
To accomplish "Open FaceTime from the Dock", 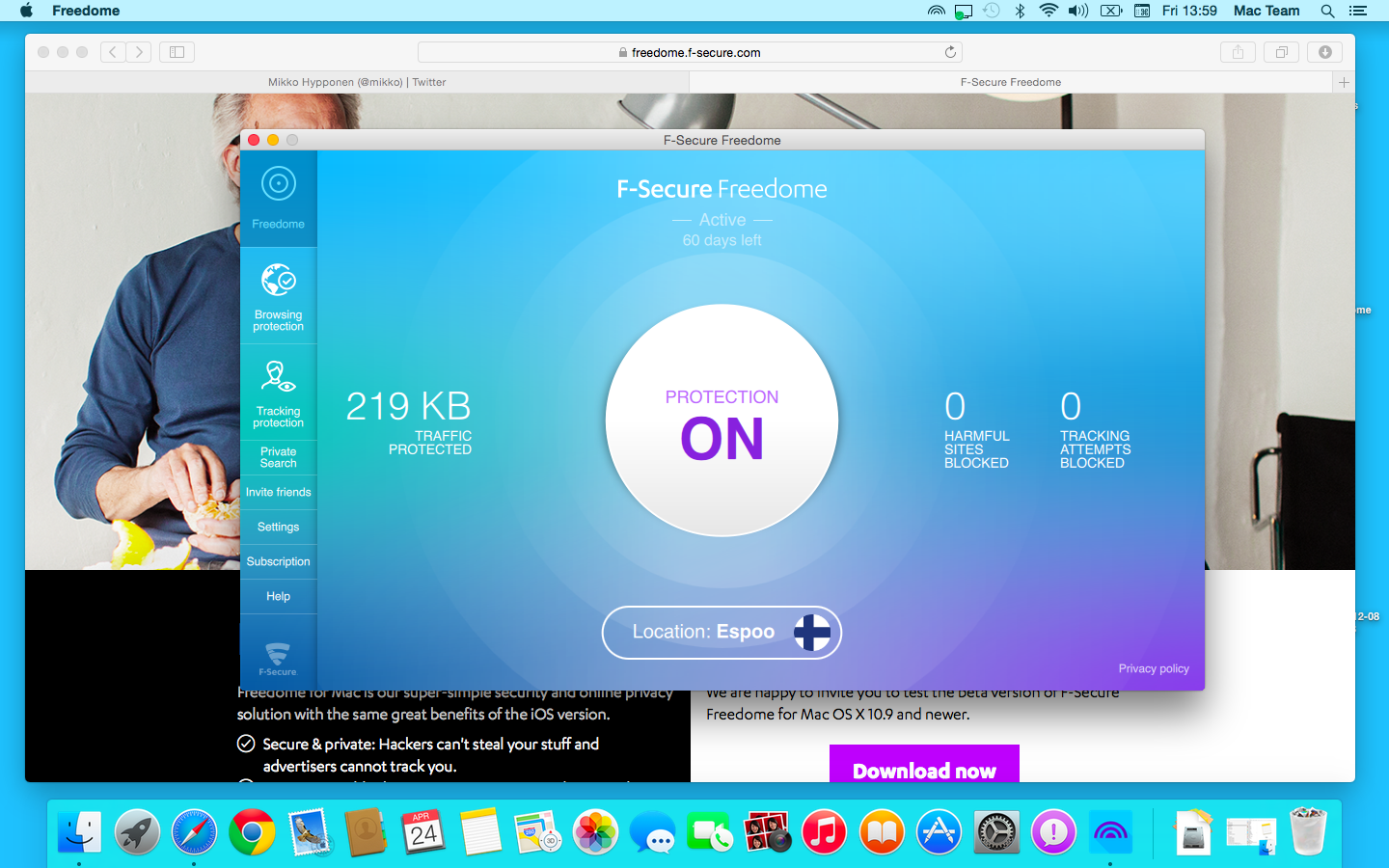I will tap(710, 831).
